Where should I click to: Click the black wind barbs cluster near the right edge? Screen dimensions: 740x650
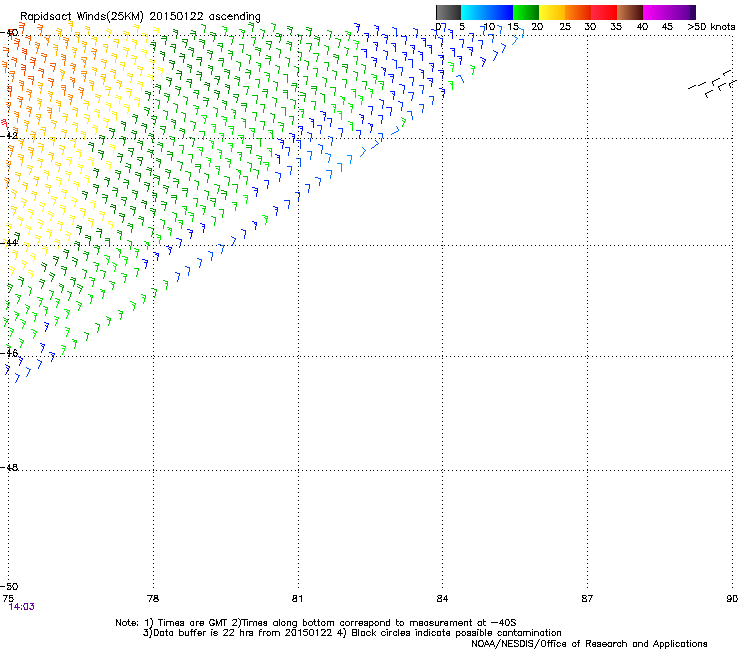tap(713, 84)
